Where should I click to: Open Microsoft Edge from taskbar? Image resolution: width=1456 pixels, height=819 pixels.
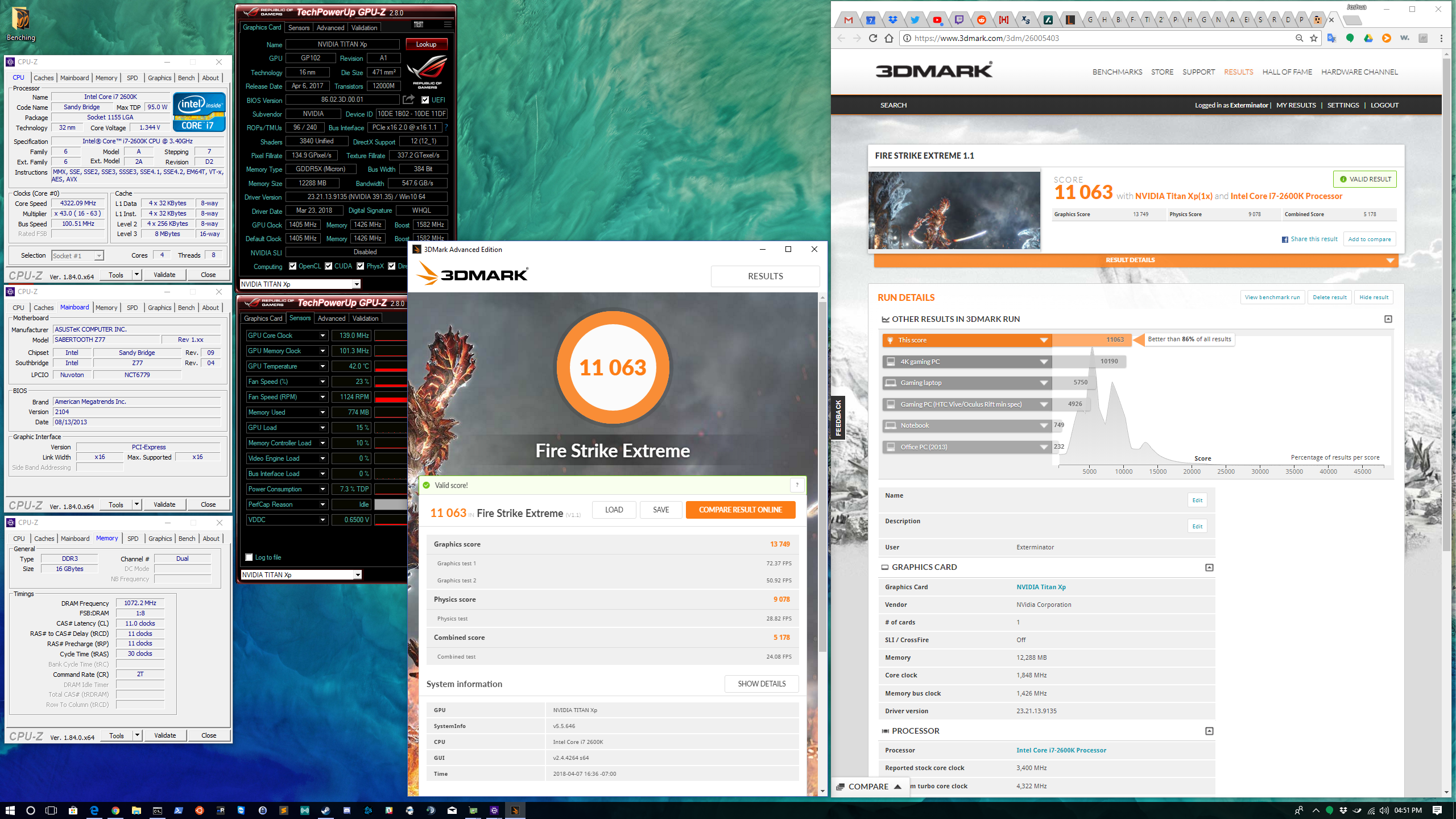click(94, 810)
